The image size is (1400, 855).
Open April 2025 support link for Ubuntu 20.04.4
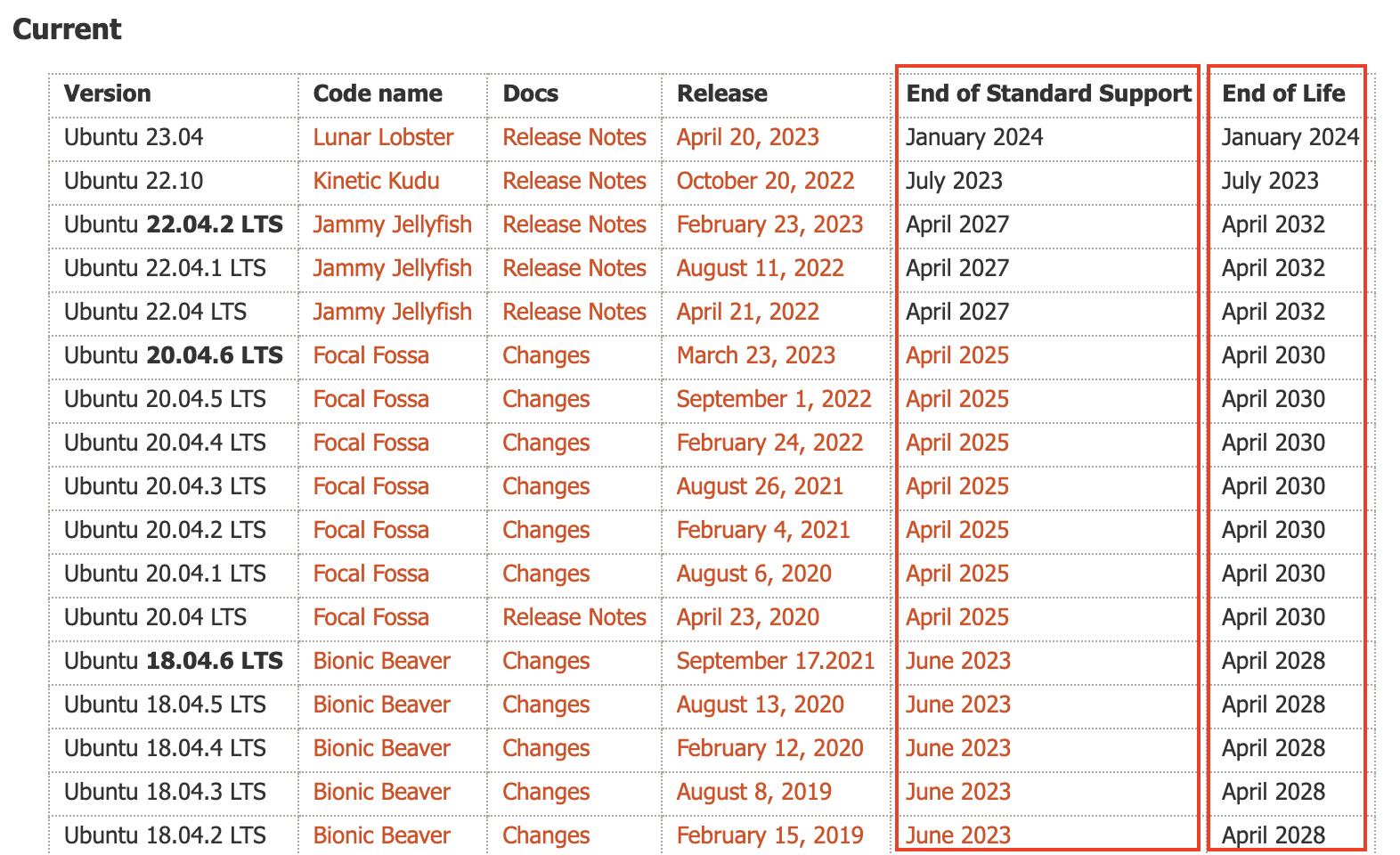957,443
